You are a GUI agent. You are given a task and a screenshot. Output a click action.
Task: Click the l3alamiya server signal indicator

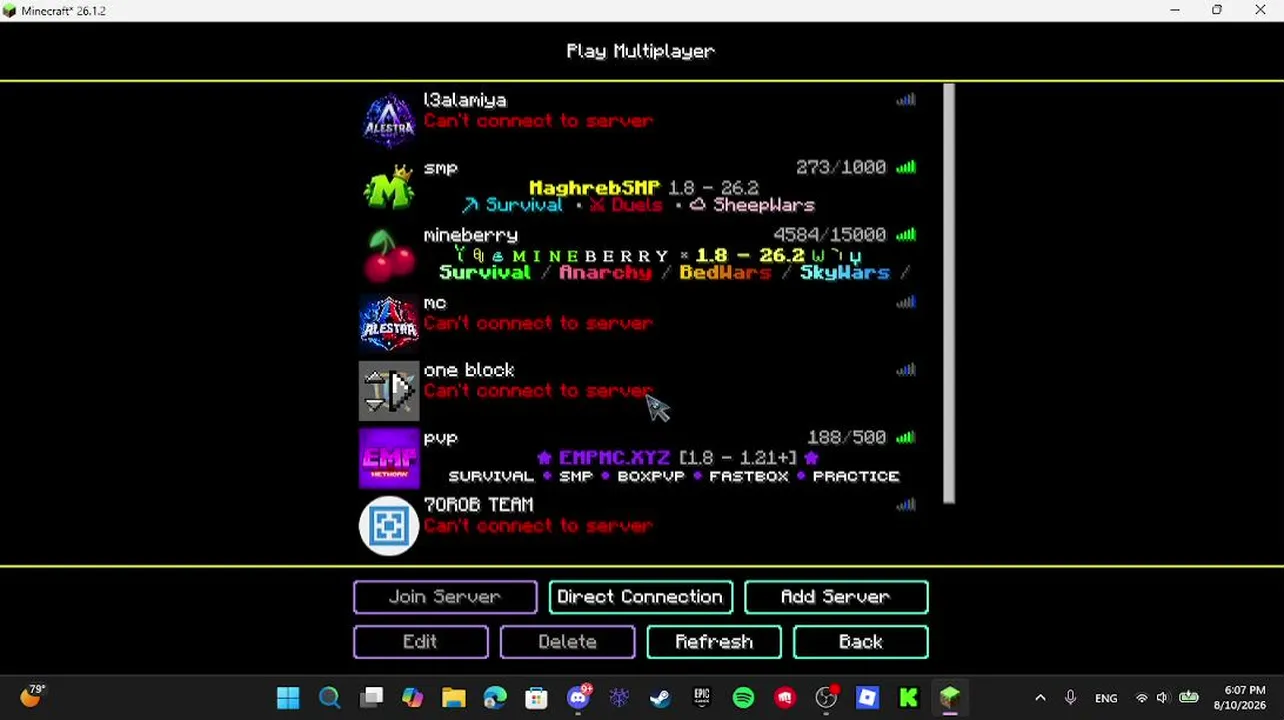point(906,100)
